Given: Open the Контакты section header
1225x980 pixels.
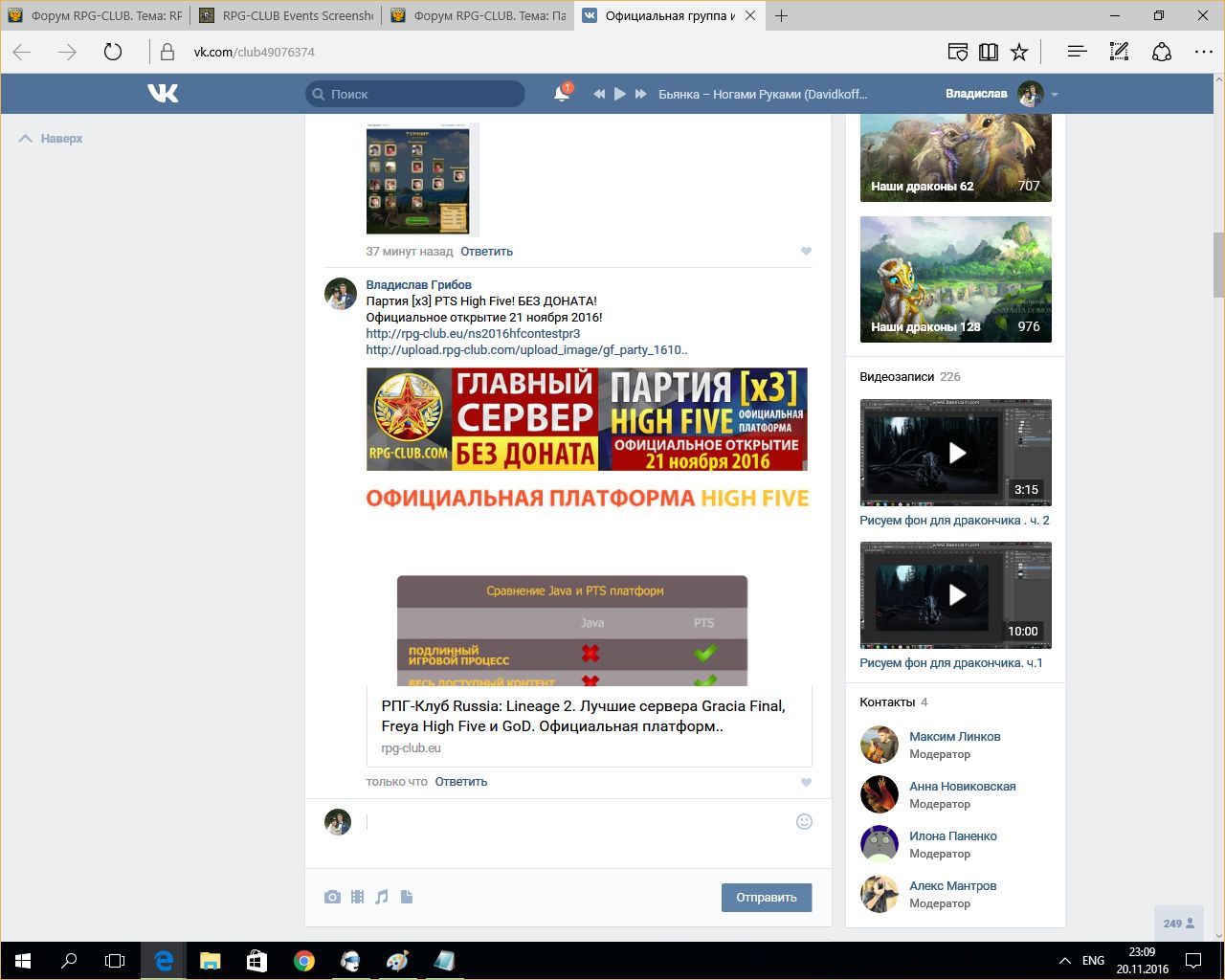Looking at the screenshot, I should tap(894, 702).
